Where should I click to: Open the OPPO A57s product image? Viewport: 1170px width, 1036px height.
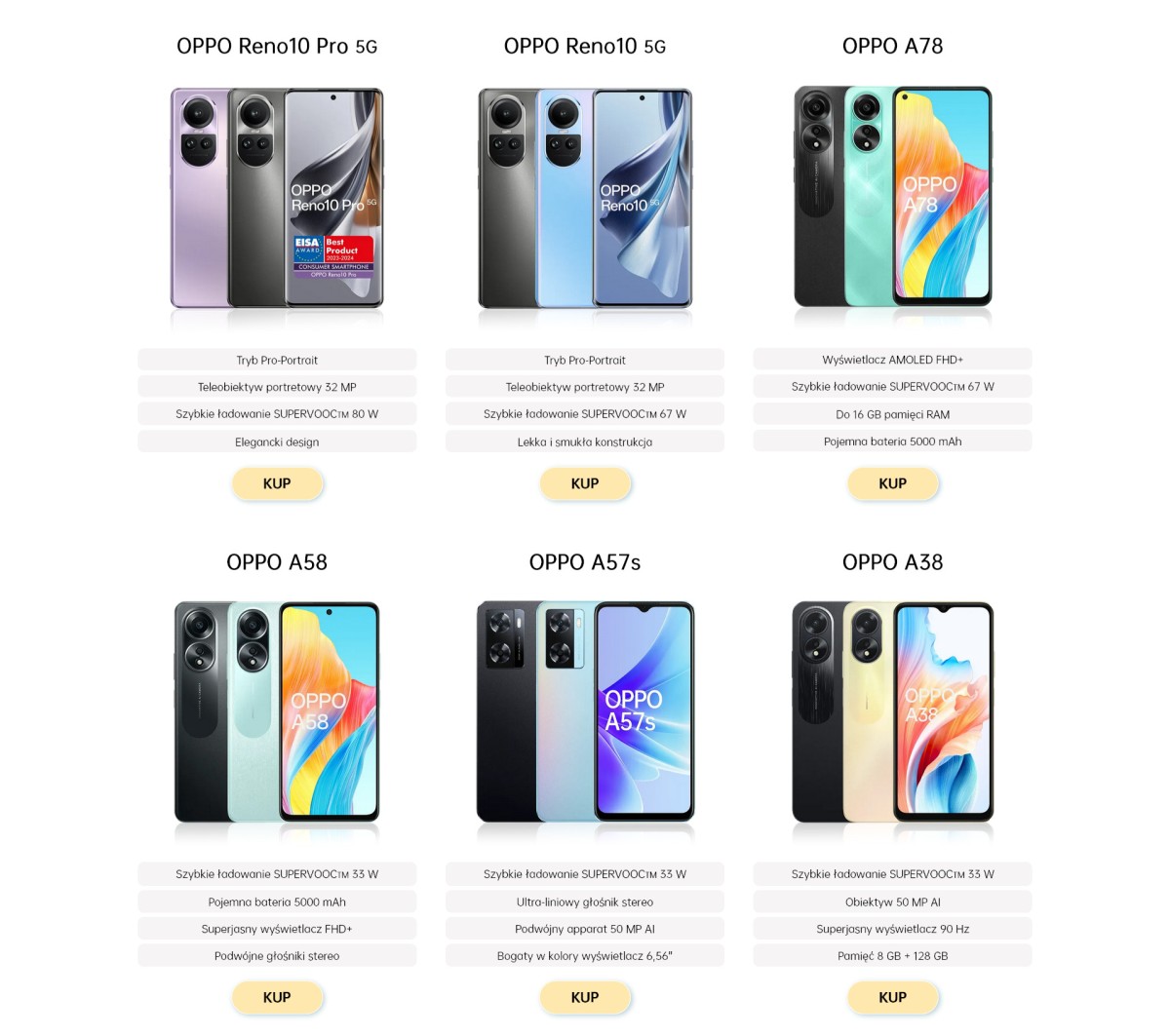(585, 712)
